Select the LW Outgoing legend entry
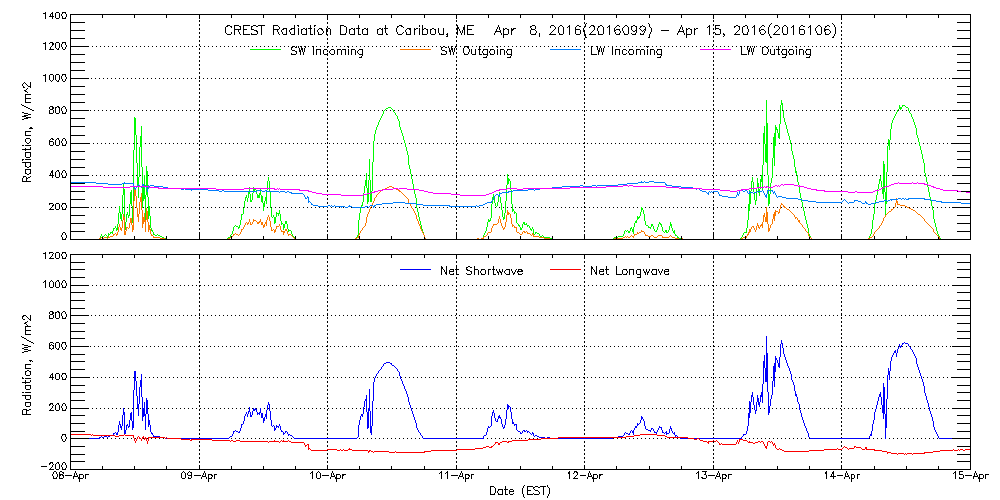 click(775, 51)
